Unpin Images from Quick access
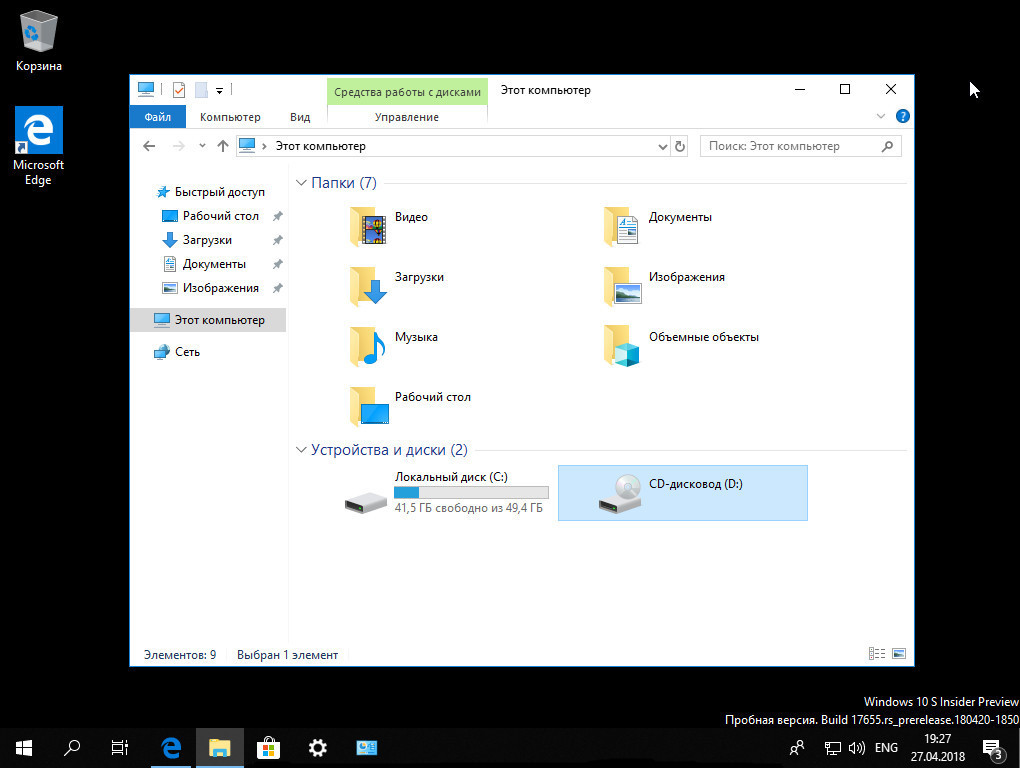 [278, 288]
